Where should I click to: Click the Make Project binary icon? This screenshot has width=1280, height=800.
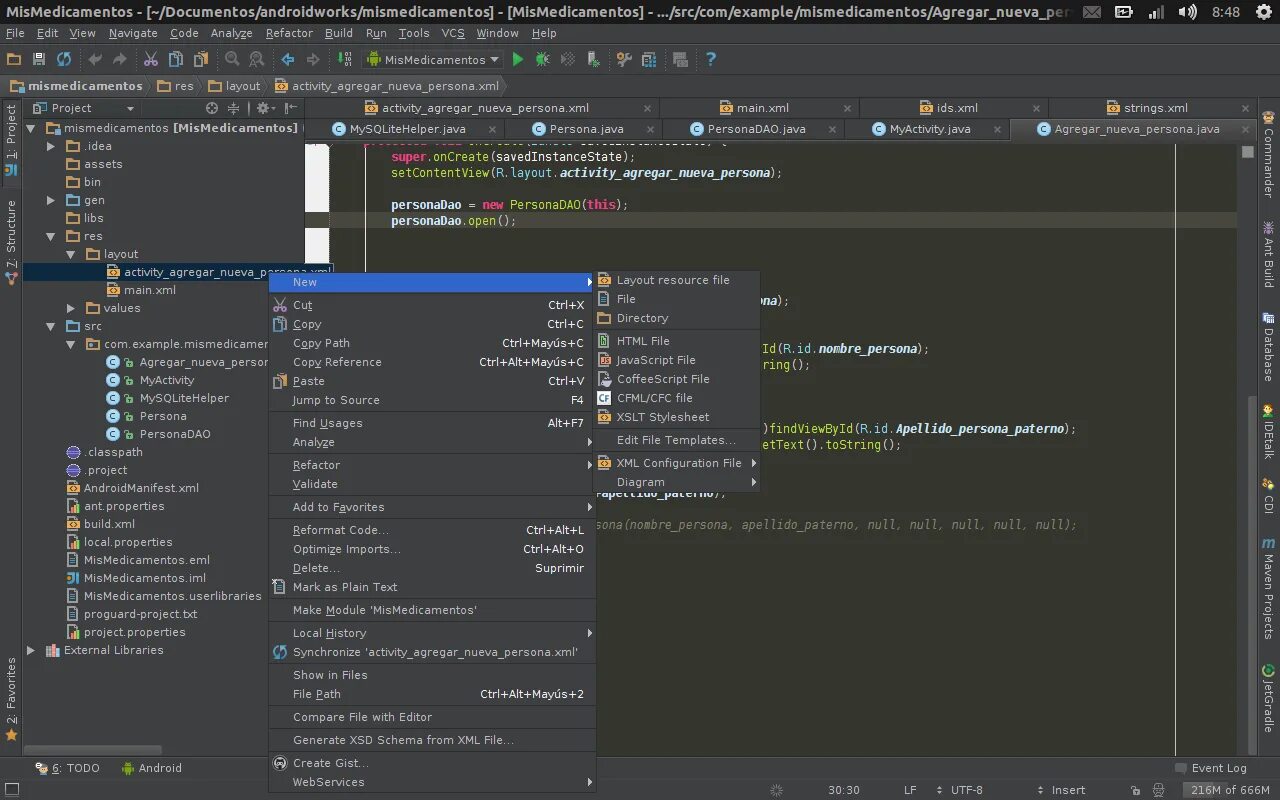point(344,60)
